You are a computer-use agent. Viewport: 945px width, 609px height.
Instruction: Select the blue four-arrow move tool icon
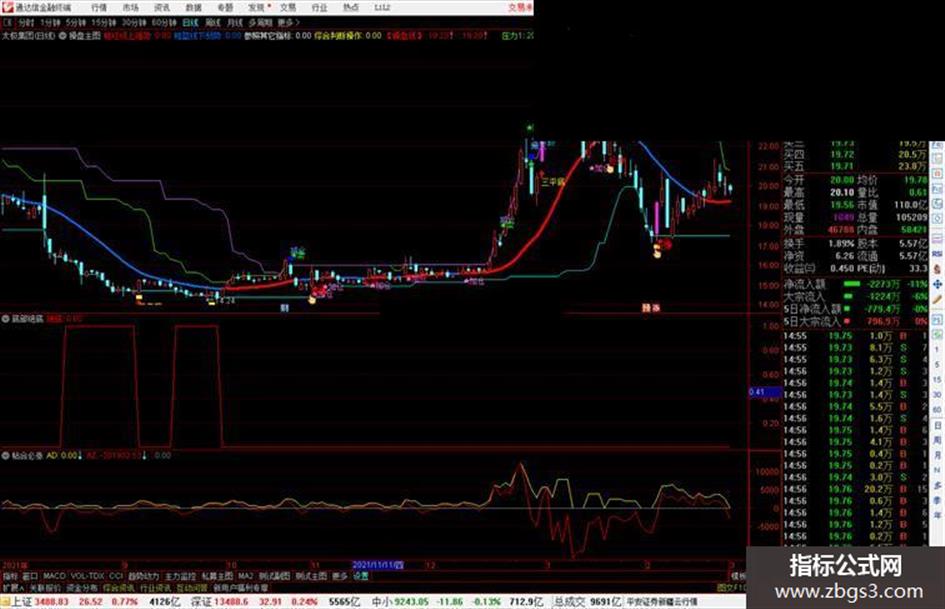937,284
